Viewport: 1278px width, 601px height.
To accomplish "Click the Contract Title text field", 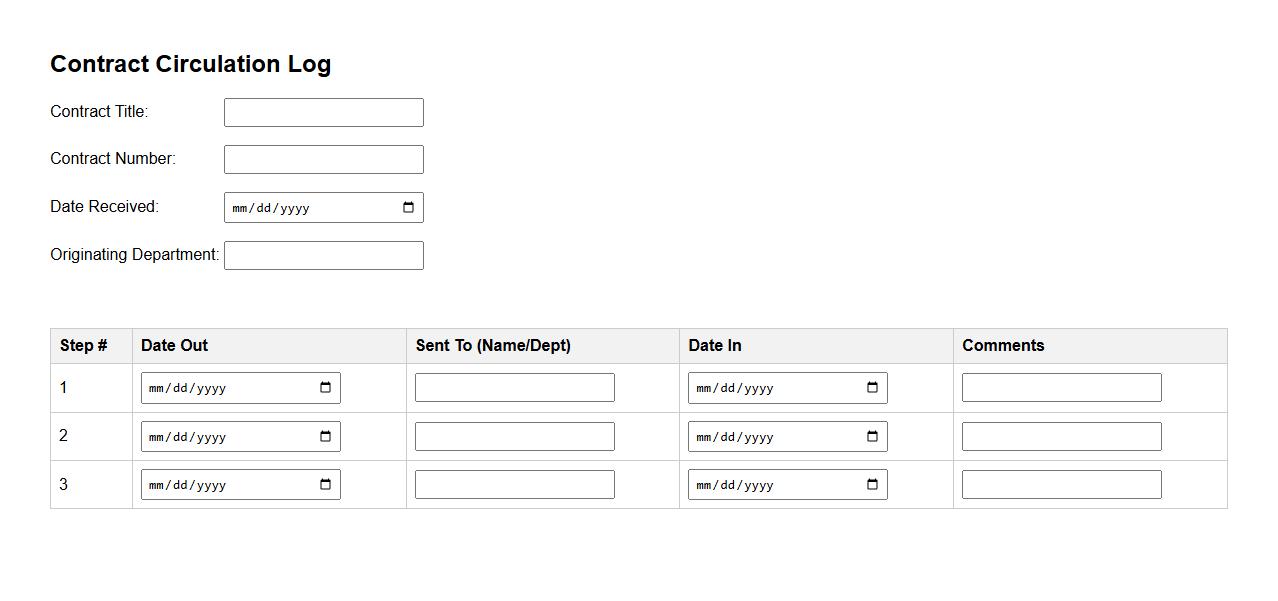I will pos(323,113).
